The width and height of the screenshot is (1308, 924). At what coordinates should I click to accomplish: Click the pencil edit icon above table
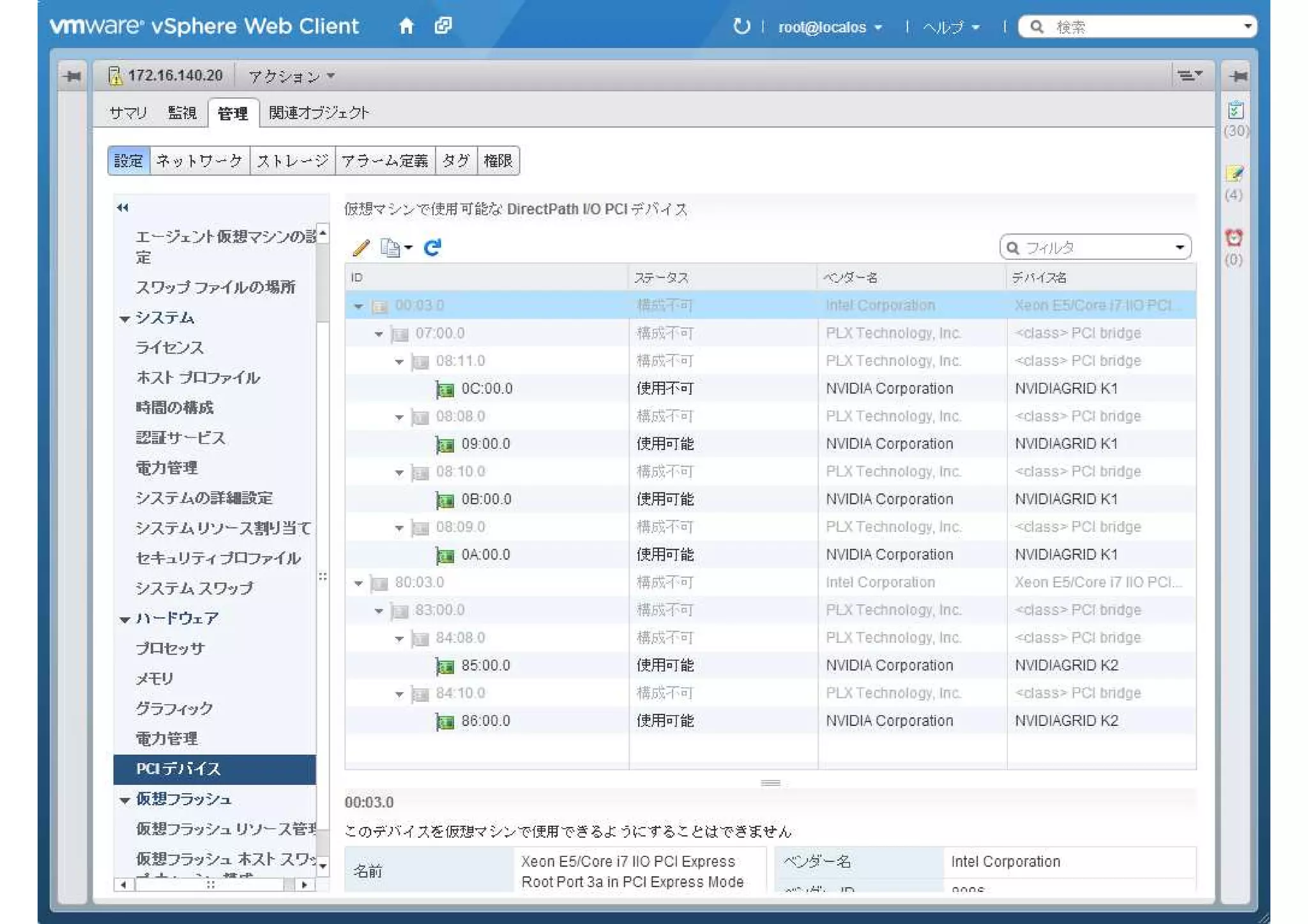coord(361,248)
